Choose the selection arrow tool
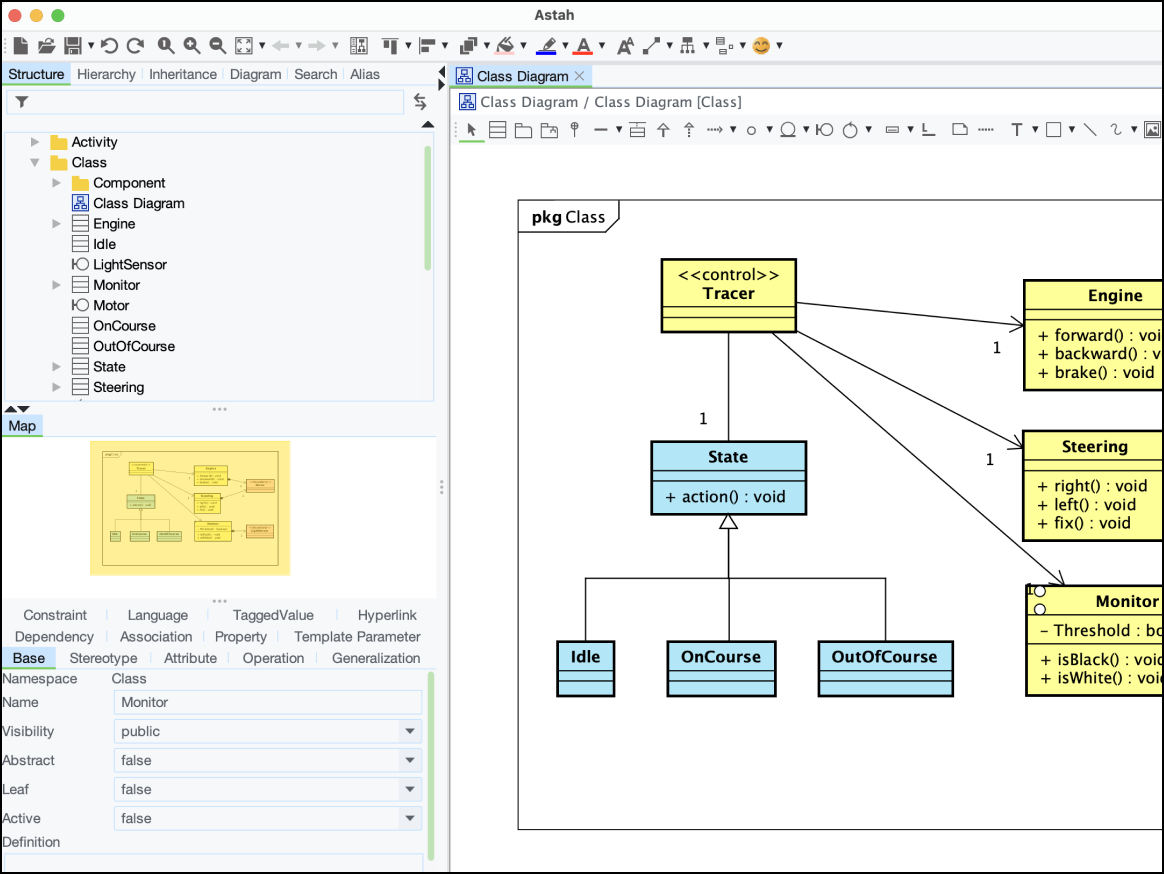The image size is (1164, 874). pyautogui.click(x=471, y=130)
